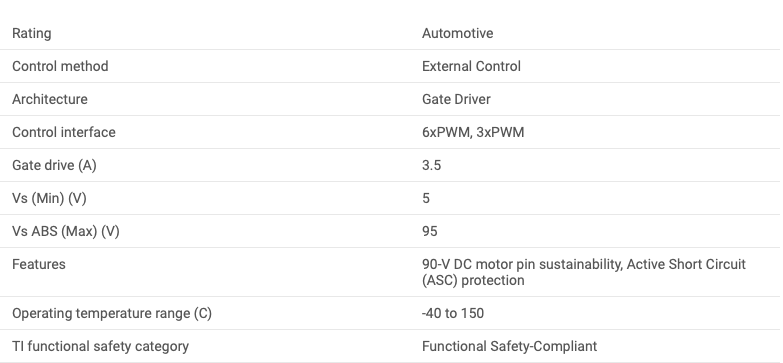This screenshot has height=363, width=783.
Task: Click the Operating temperature range label
Action: 112,313
